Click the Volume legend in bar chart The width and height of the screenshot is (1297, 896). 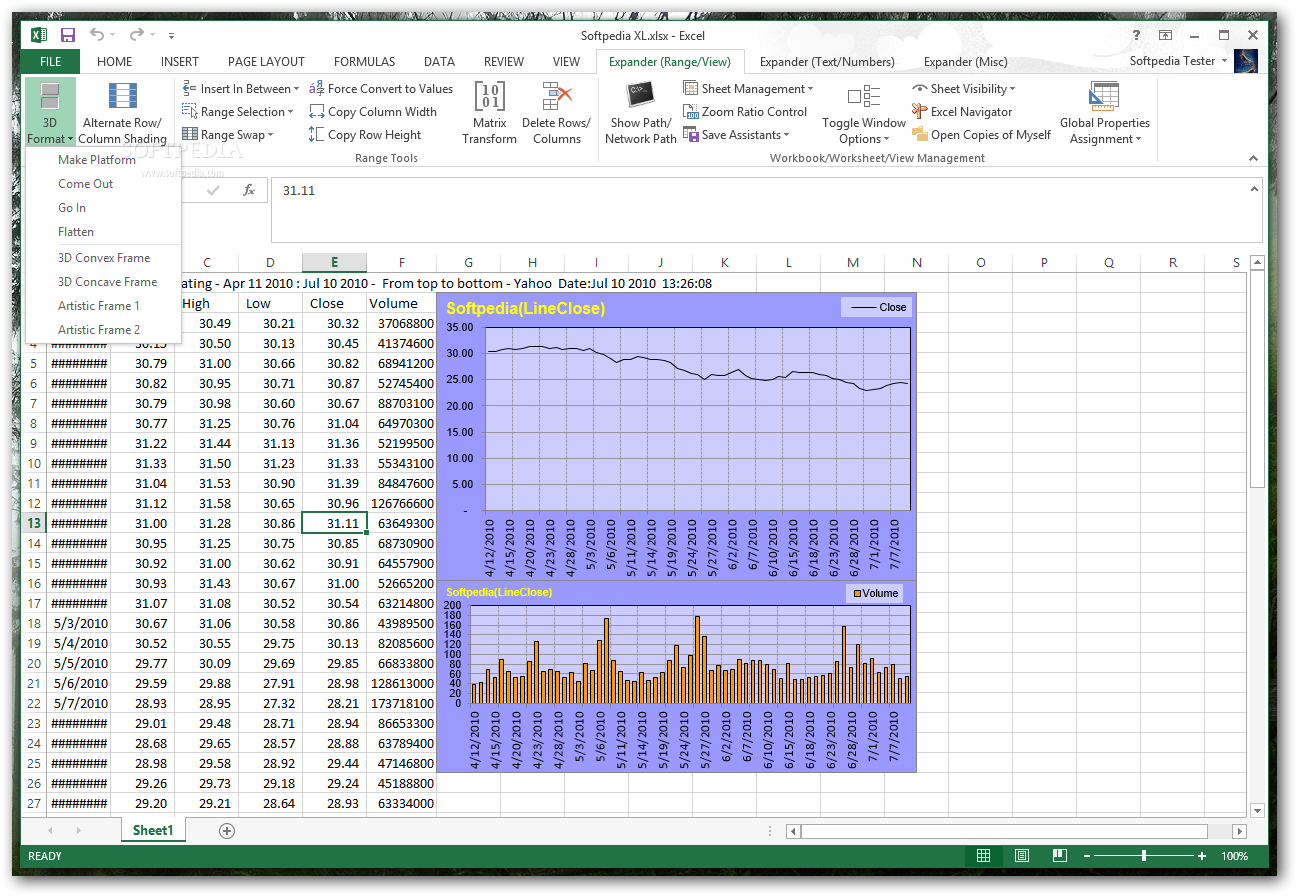coord(875,593)
